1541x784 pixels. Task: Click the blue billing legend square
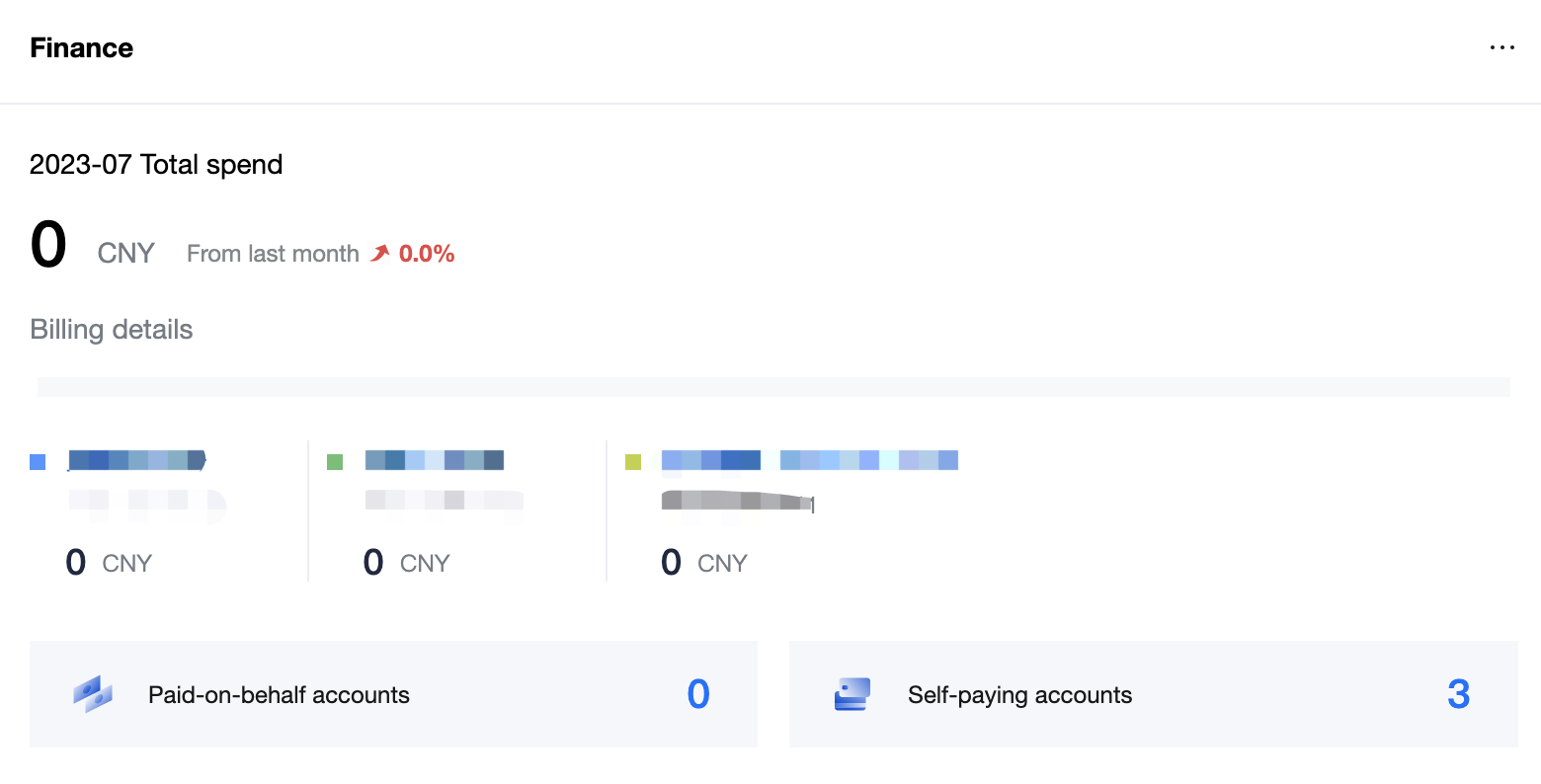tap(38, 462)
